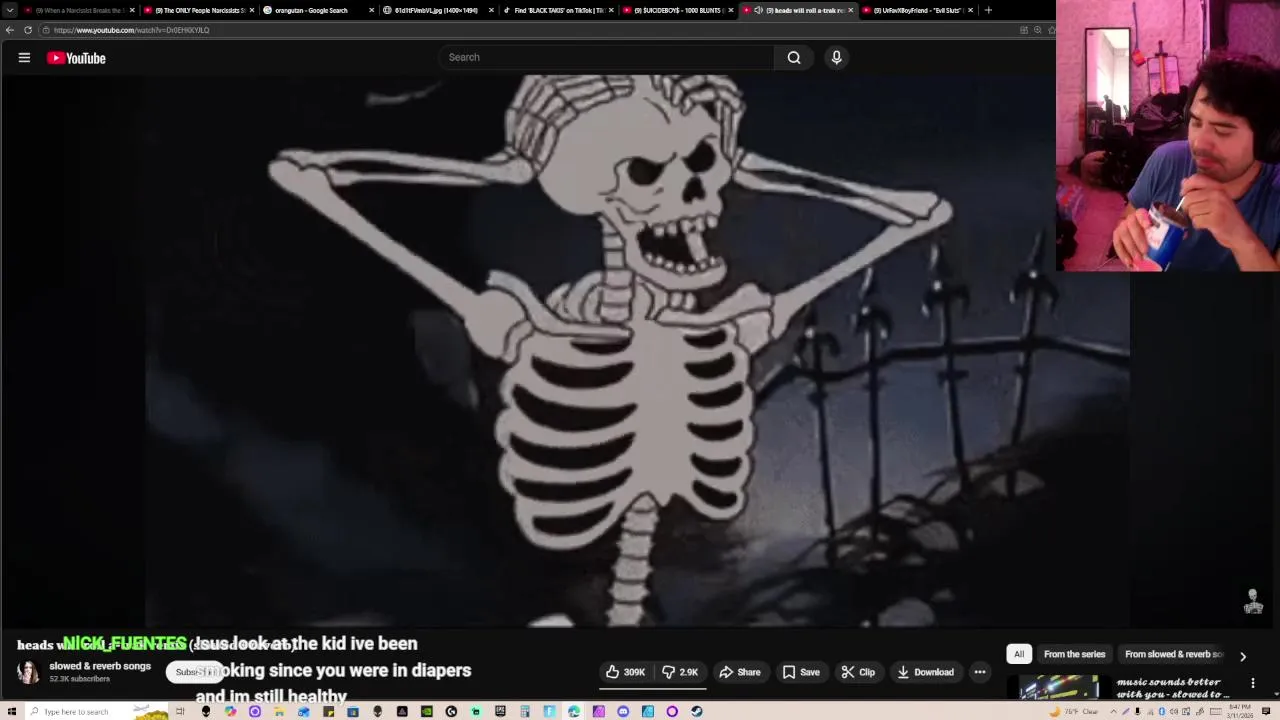Select the From the series chip
Viewport: 1280px width, 720px height.
[x=1074, y=654]
